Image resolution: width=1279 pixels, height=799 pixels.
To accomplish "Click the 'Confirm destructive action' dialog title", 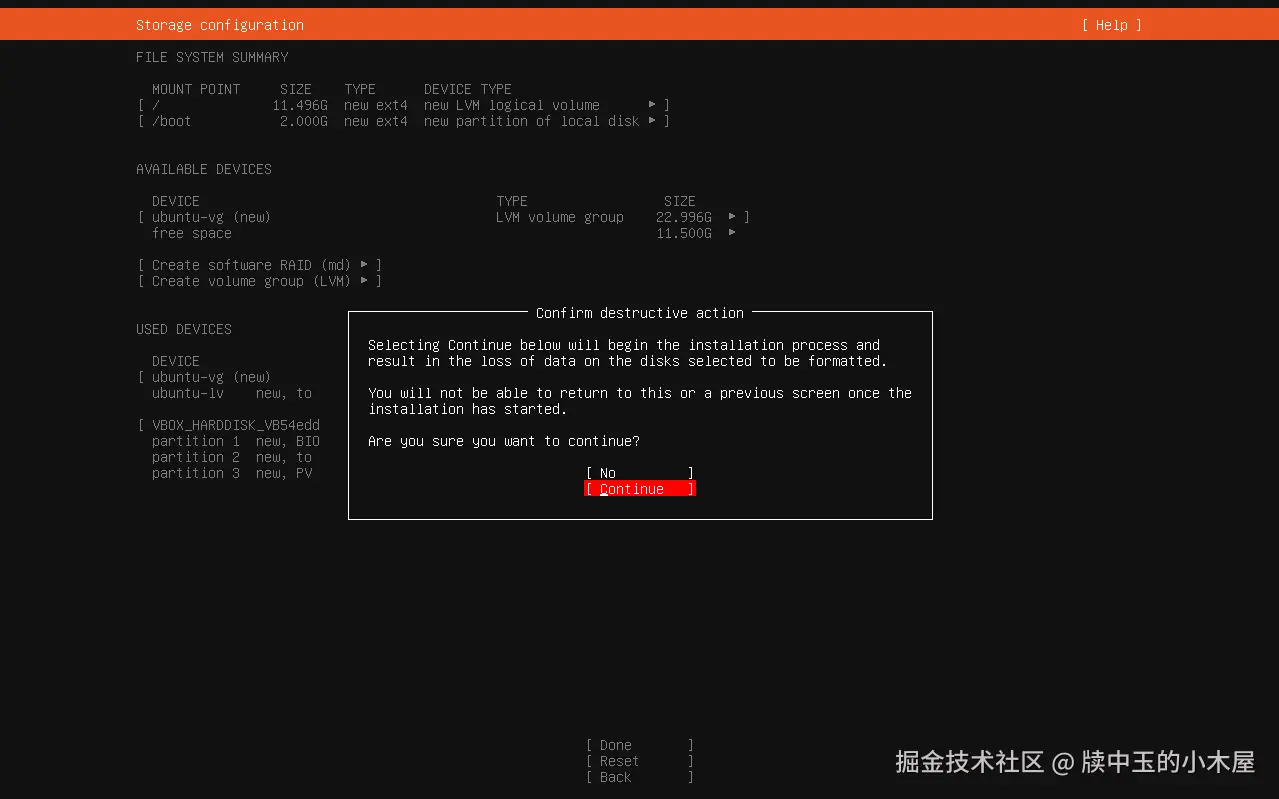I will coord(640,313).
